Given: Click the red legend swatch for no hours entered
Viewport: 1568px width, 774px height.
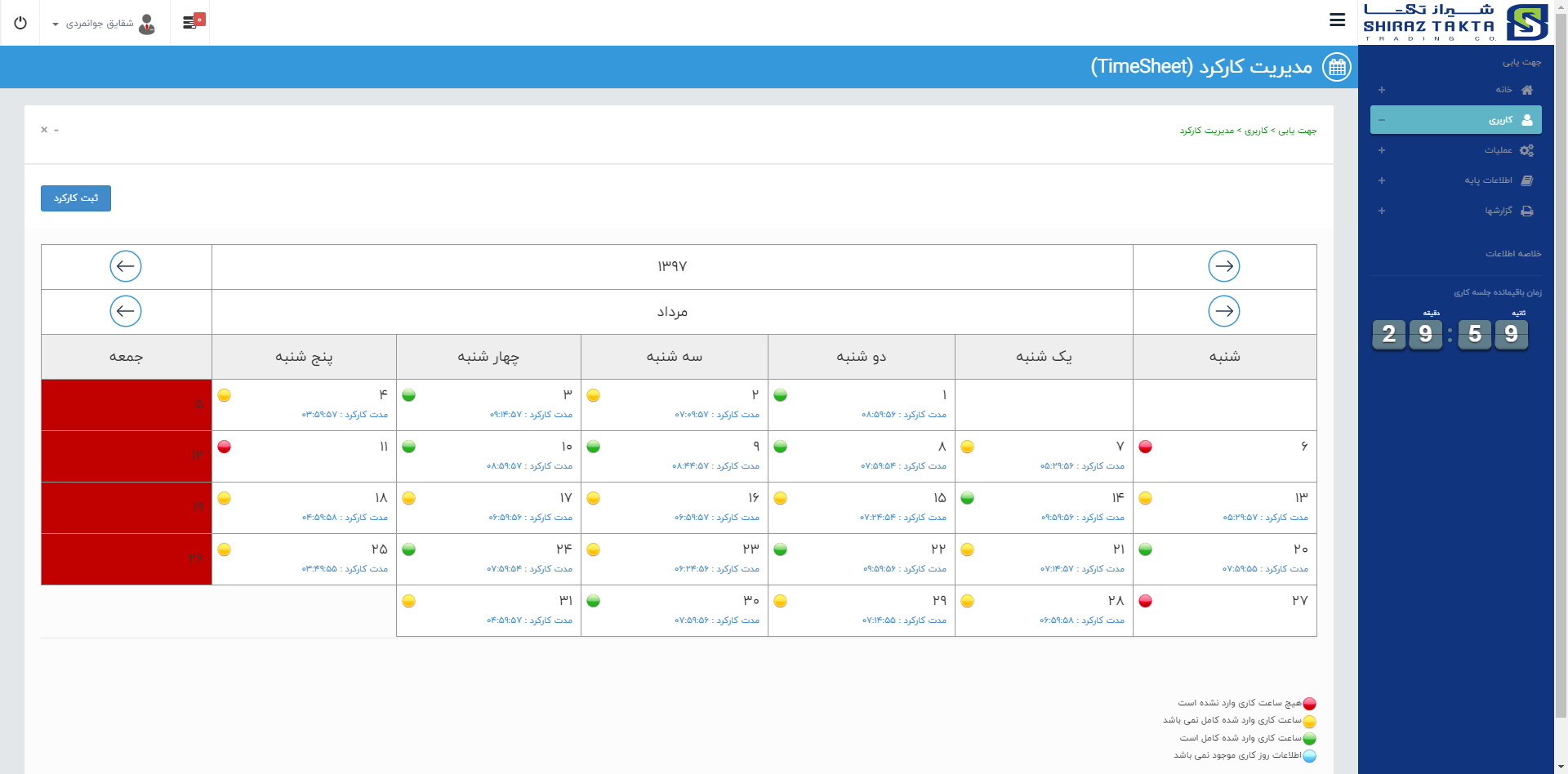Looking at the screenshot, I should (1309, 704).
